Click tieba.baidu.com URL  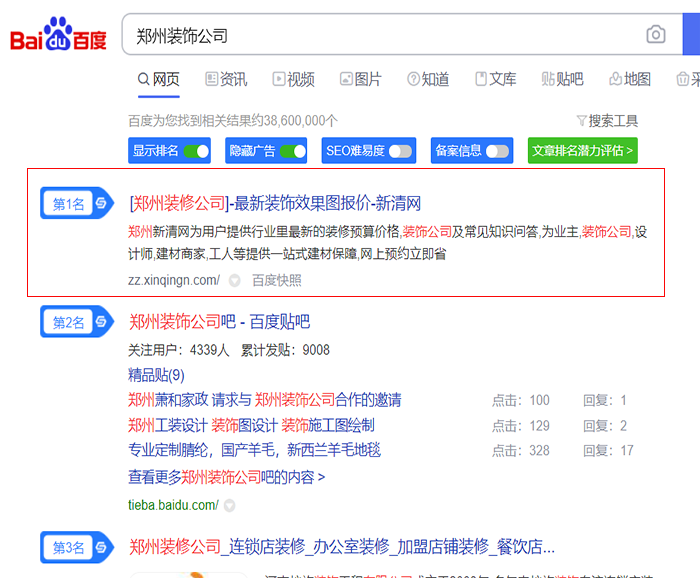pos(173,505)
